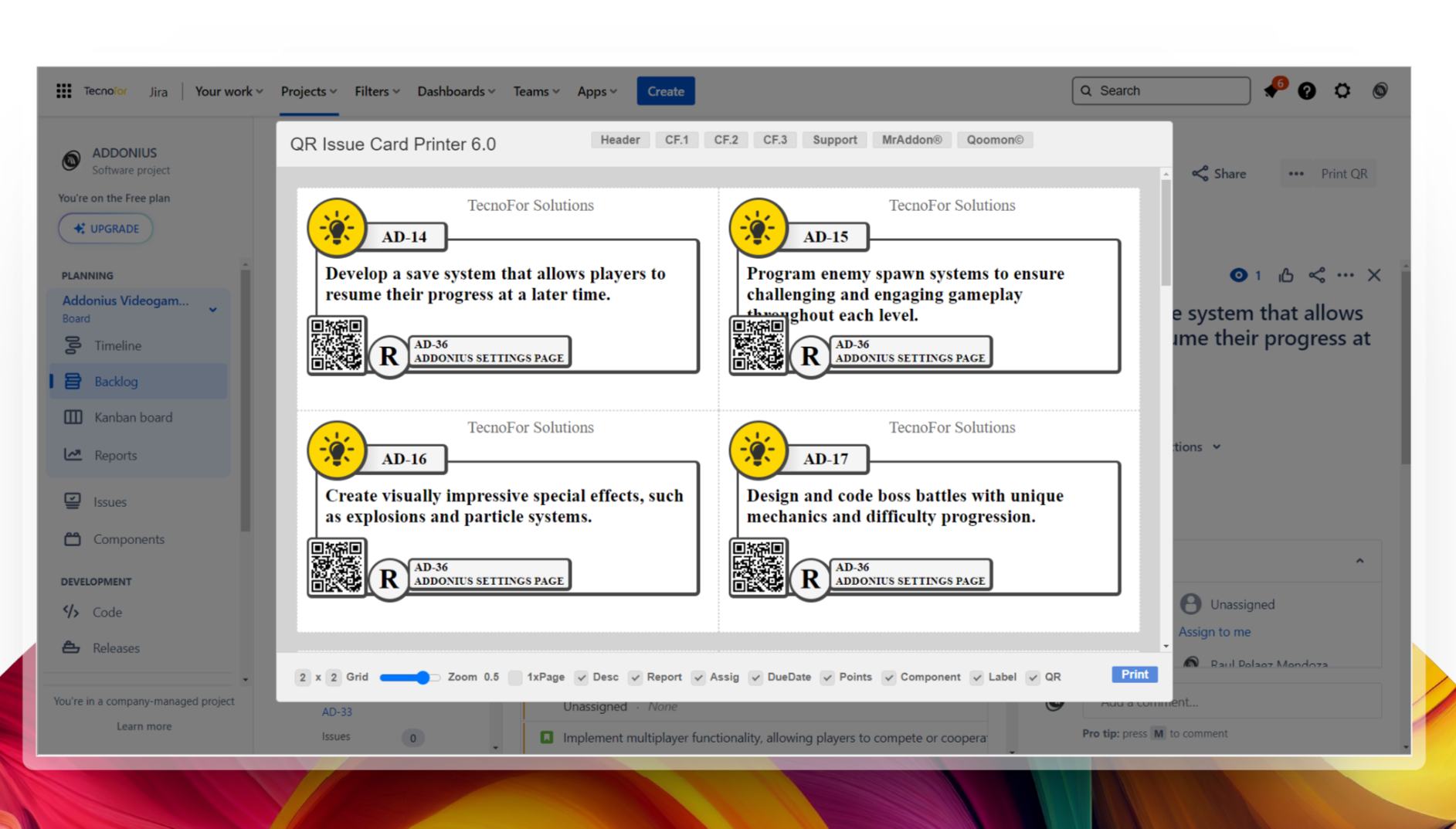Image resolution: width=1456 pixels, height=829 pixels.
Task: Open the settings gear icon
Action: coord(1342,91)
